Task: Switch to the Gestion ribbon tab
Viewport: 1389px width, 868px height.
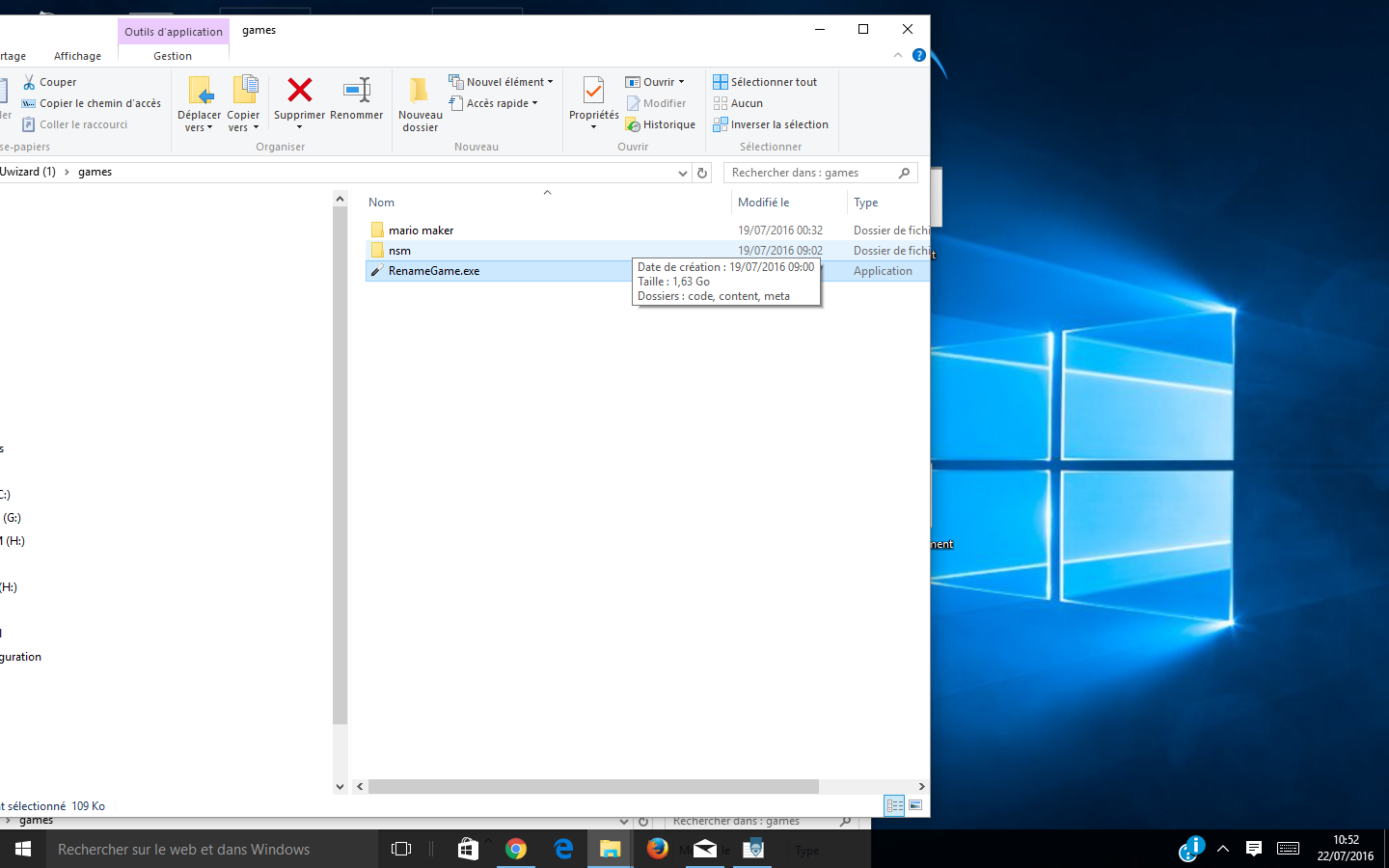Action: point(173,56)
